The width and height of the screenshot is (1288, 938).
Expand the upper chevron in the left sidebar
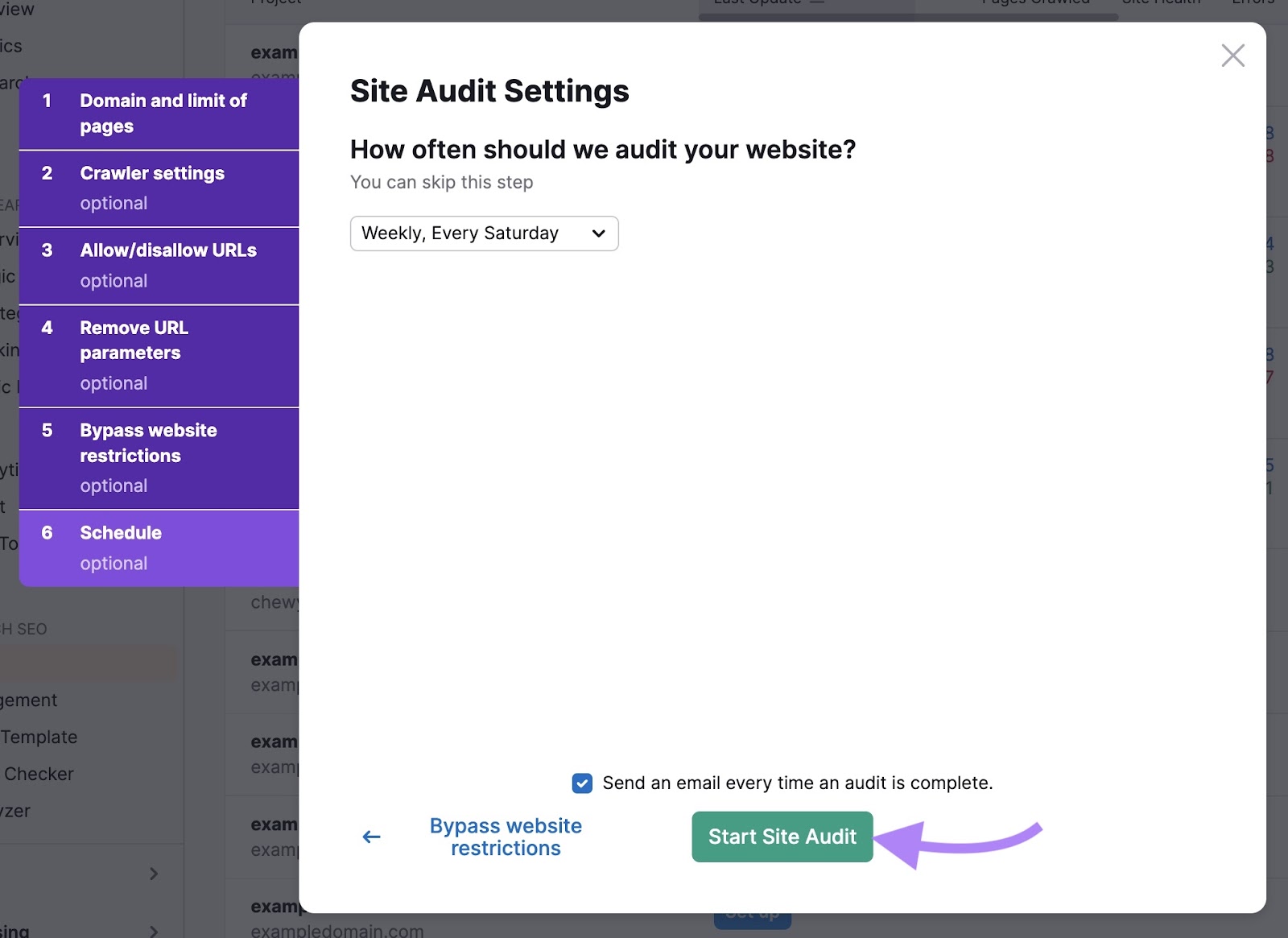click(x=153, y=874)
